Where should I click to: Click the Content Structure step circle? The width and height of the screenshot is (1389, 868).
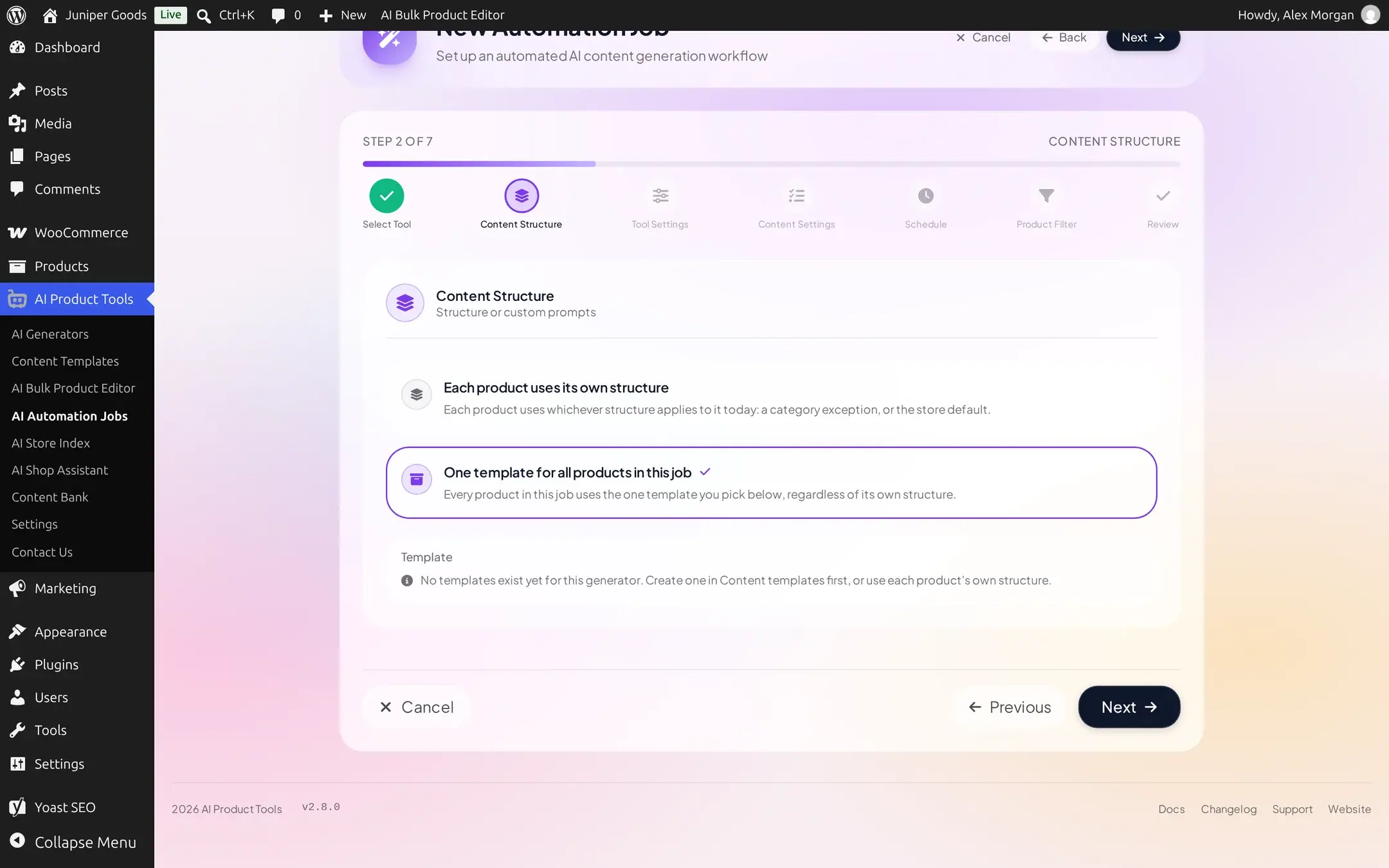(x=522, y=195)
